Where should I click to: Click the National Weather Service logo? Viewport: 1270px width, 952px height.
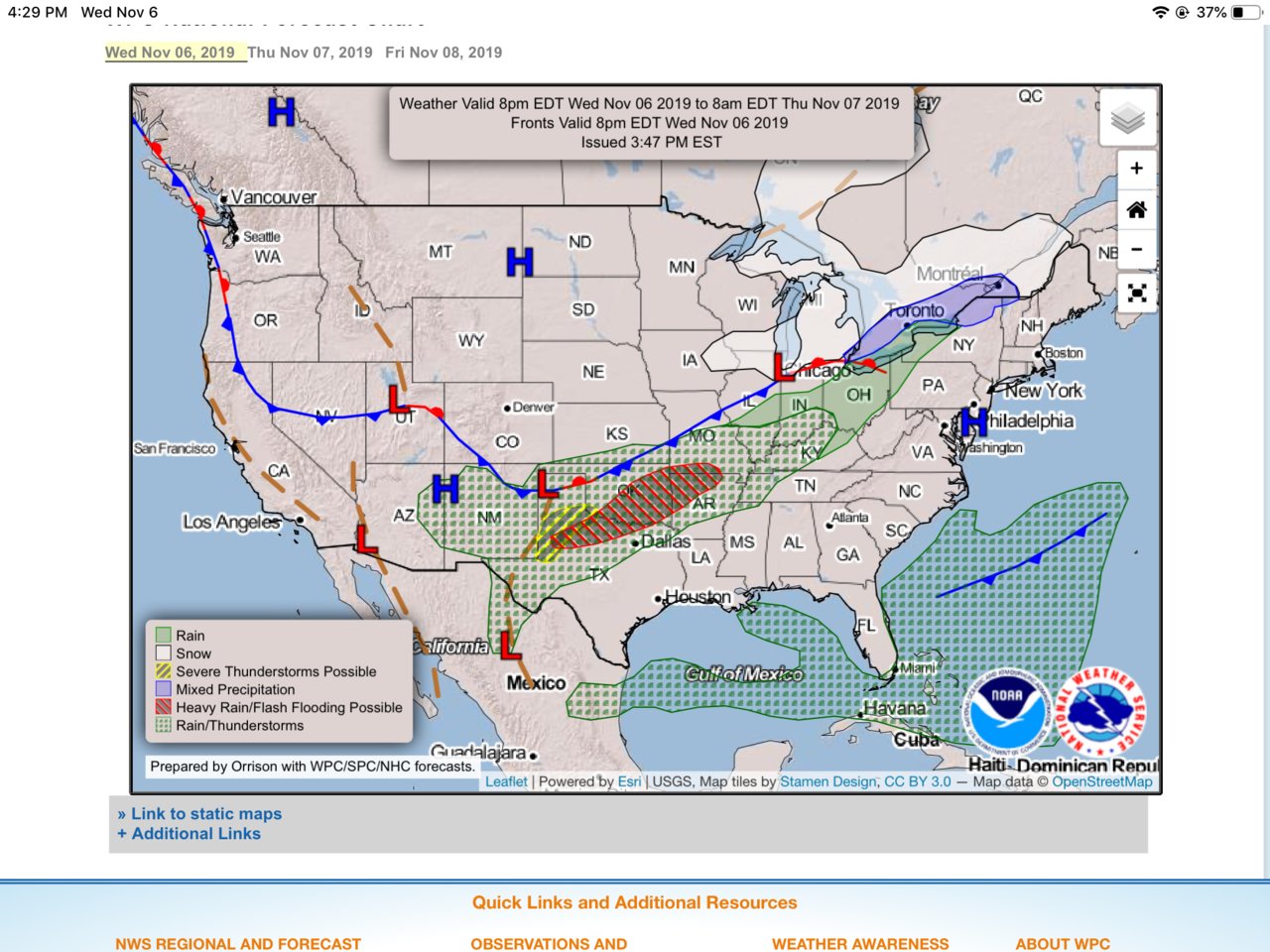tap(1102, 710)
